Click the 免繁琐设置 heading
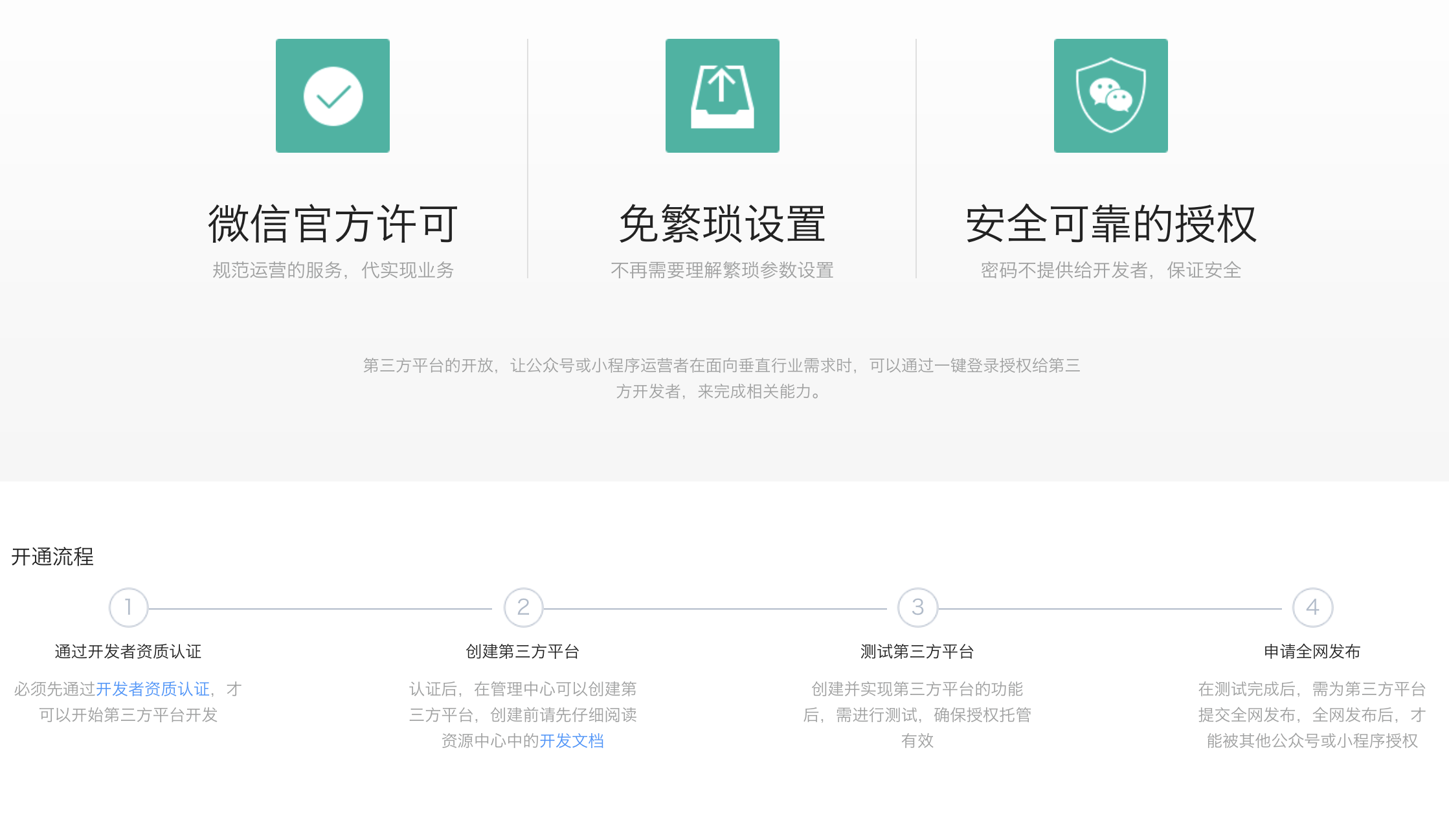 (x=722, y=224)
